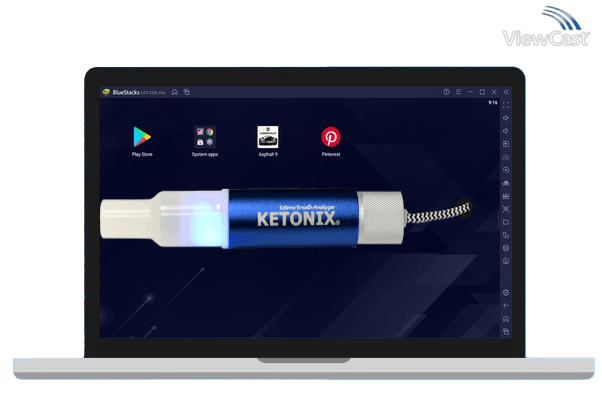
Task: Collapse the right sidebar with double arrow
Action: (x=506, y=92)
